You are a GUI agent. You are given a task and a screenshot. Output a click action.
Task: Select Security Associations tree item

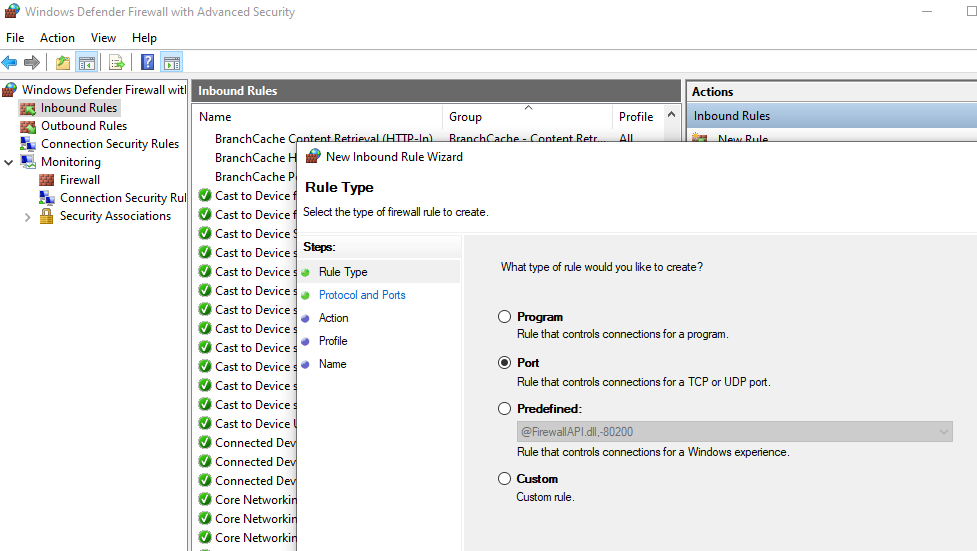pos(115,216)
